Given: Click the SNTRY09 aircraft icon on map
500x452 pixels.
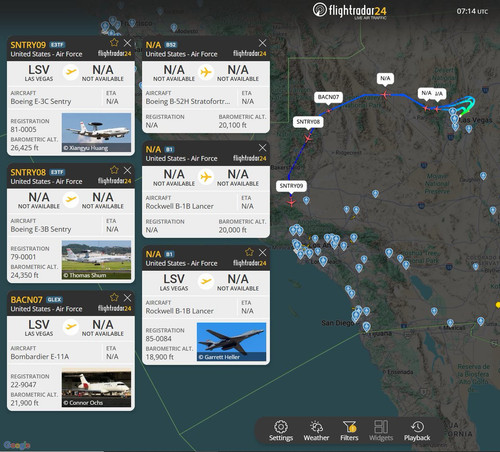Looking at the screenshot, I should click(291, 202).
